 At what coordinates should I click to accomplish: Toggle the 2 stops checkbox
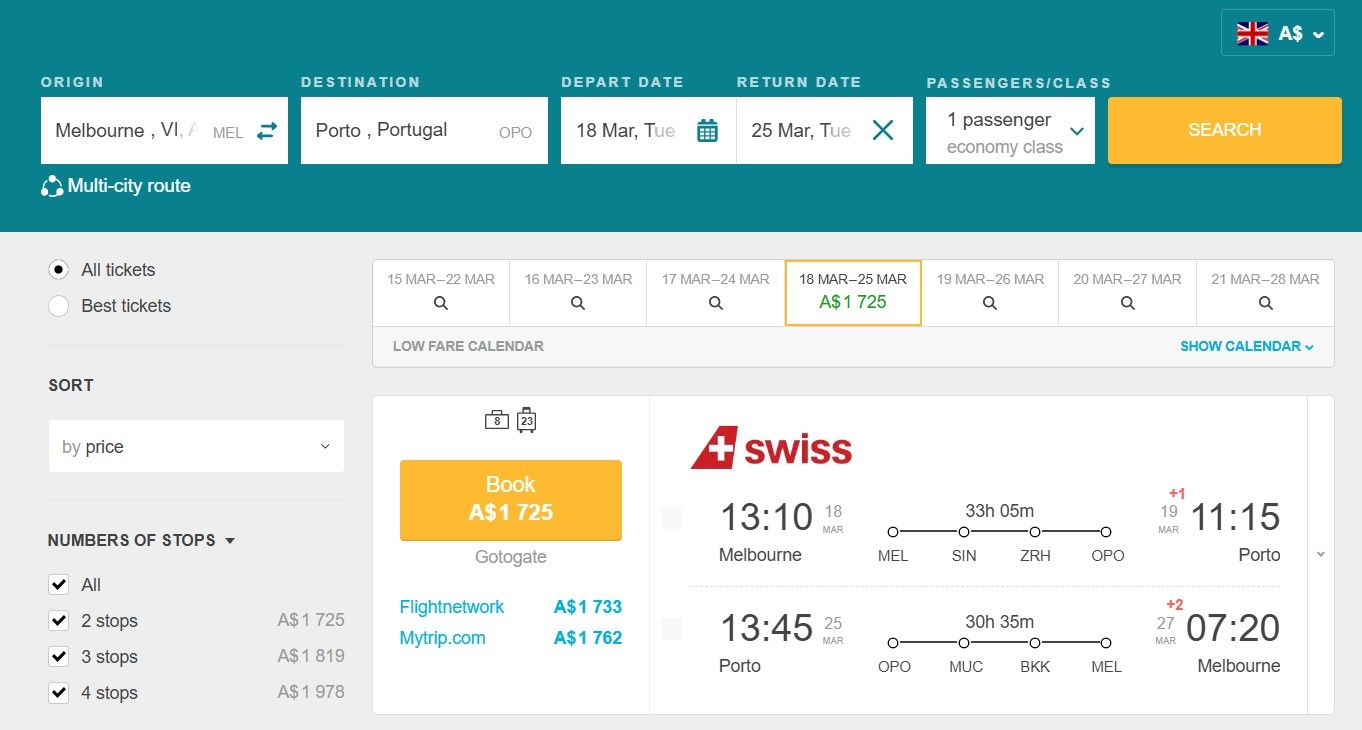tap(59, 621)
